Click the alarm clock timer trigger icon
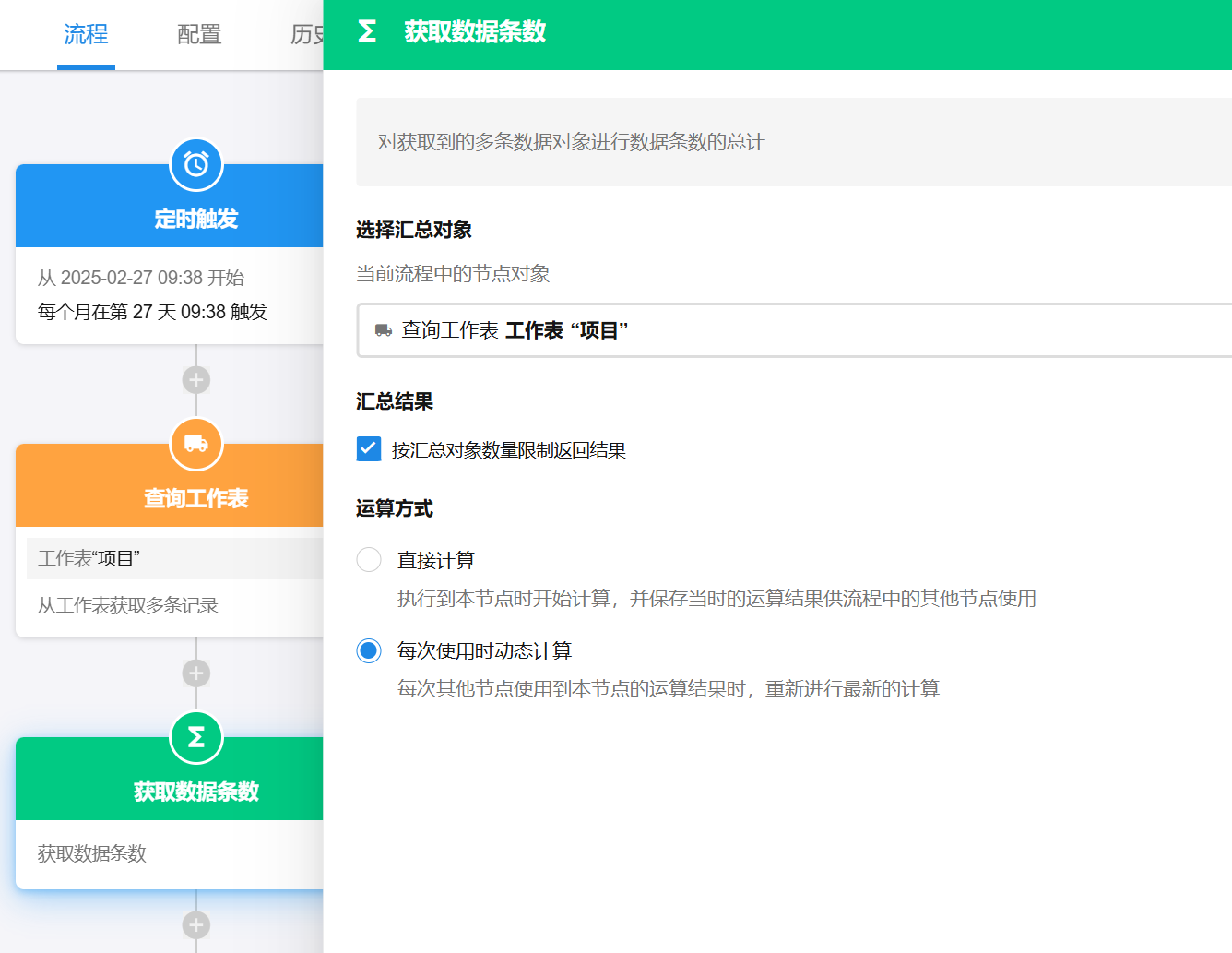This screenshot has height=953, width=1232. (x=196, y=165)
